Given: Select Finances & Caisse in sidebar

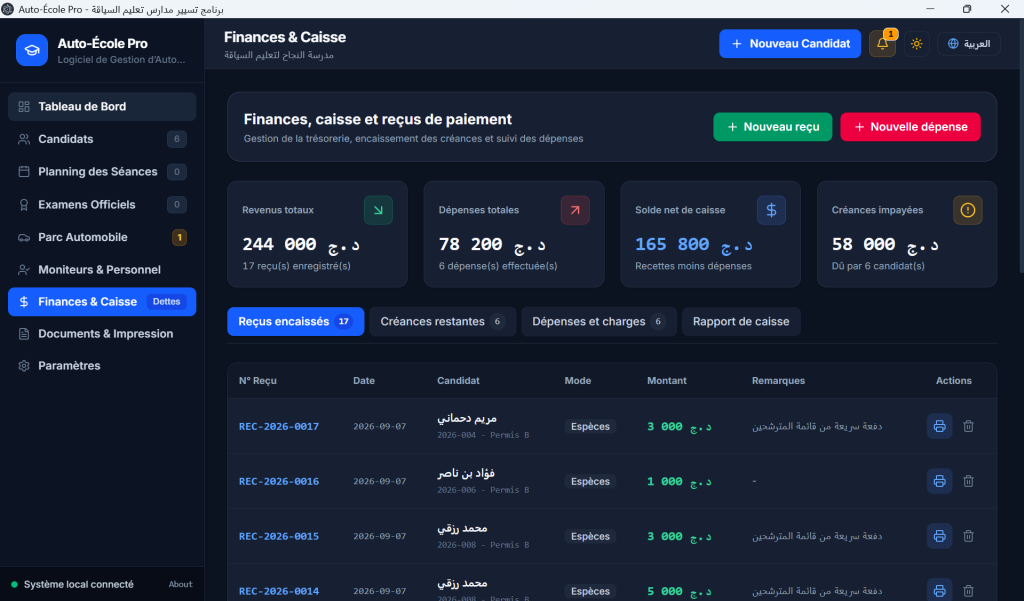Looking at the screenshot, I should 102,302.
